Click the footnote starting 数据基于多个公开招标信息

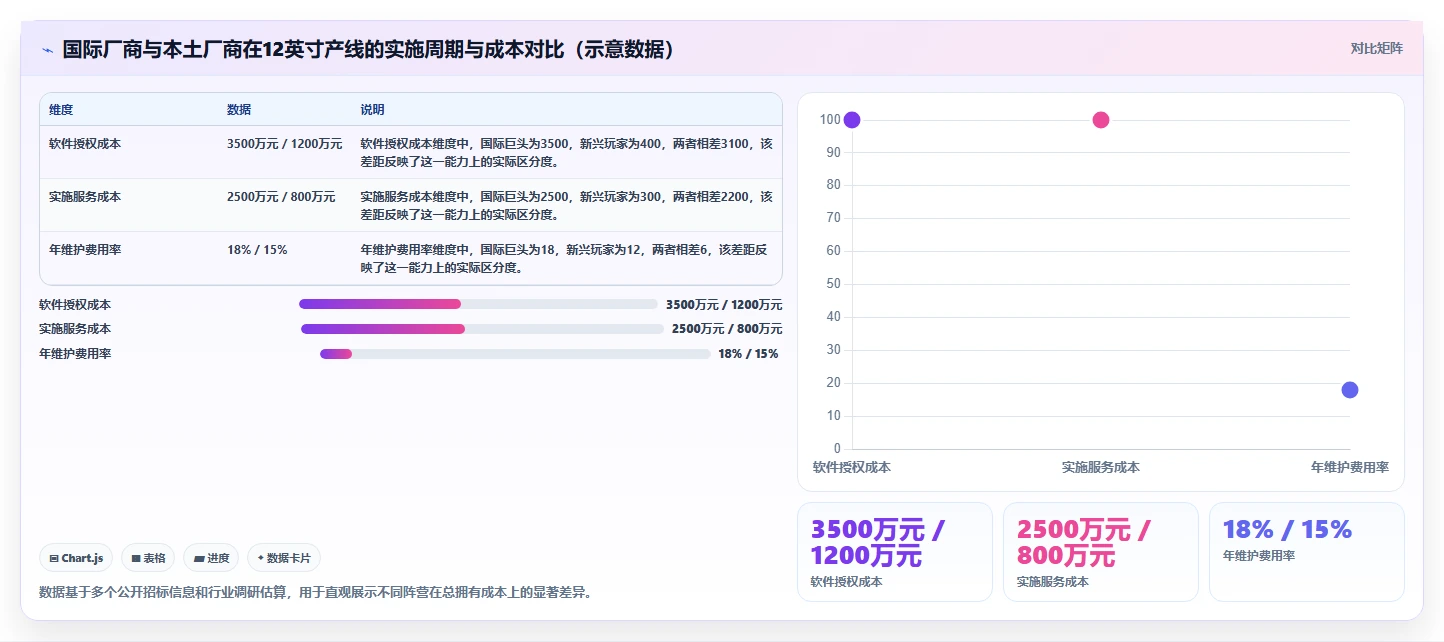[318, 592]
